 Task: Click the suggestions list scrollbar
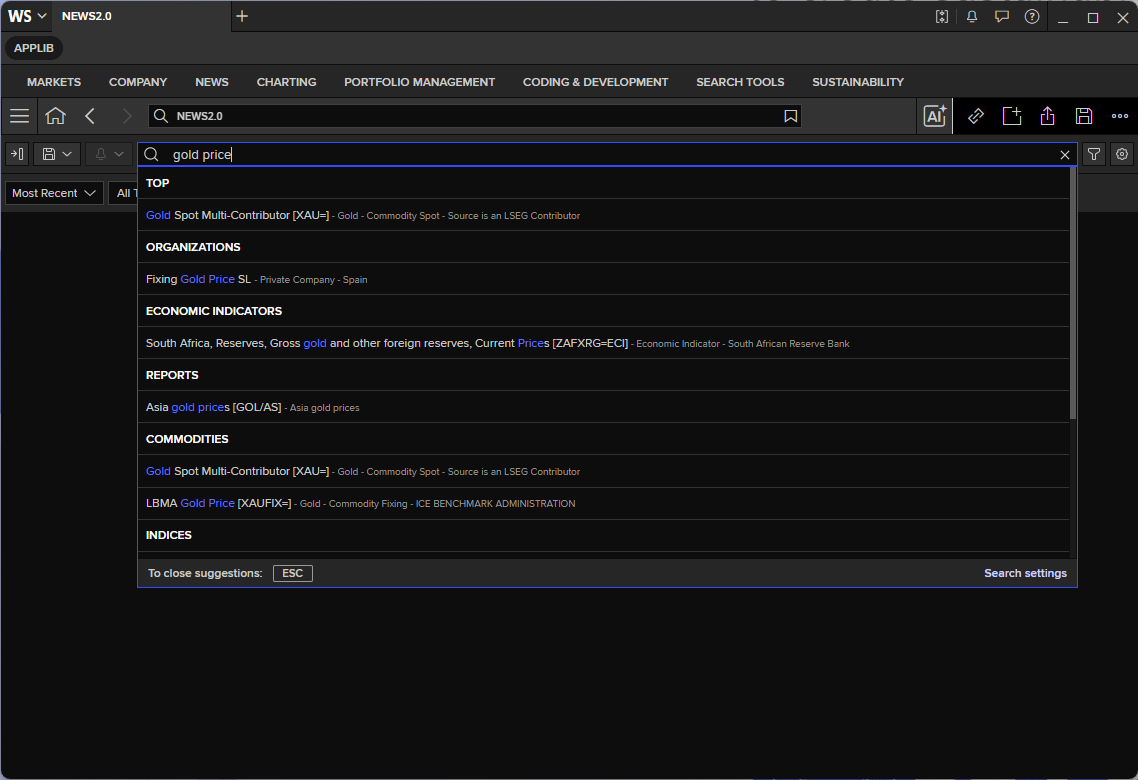pos(1073,293)
